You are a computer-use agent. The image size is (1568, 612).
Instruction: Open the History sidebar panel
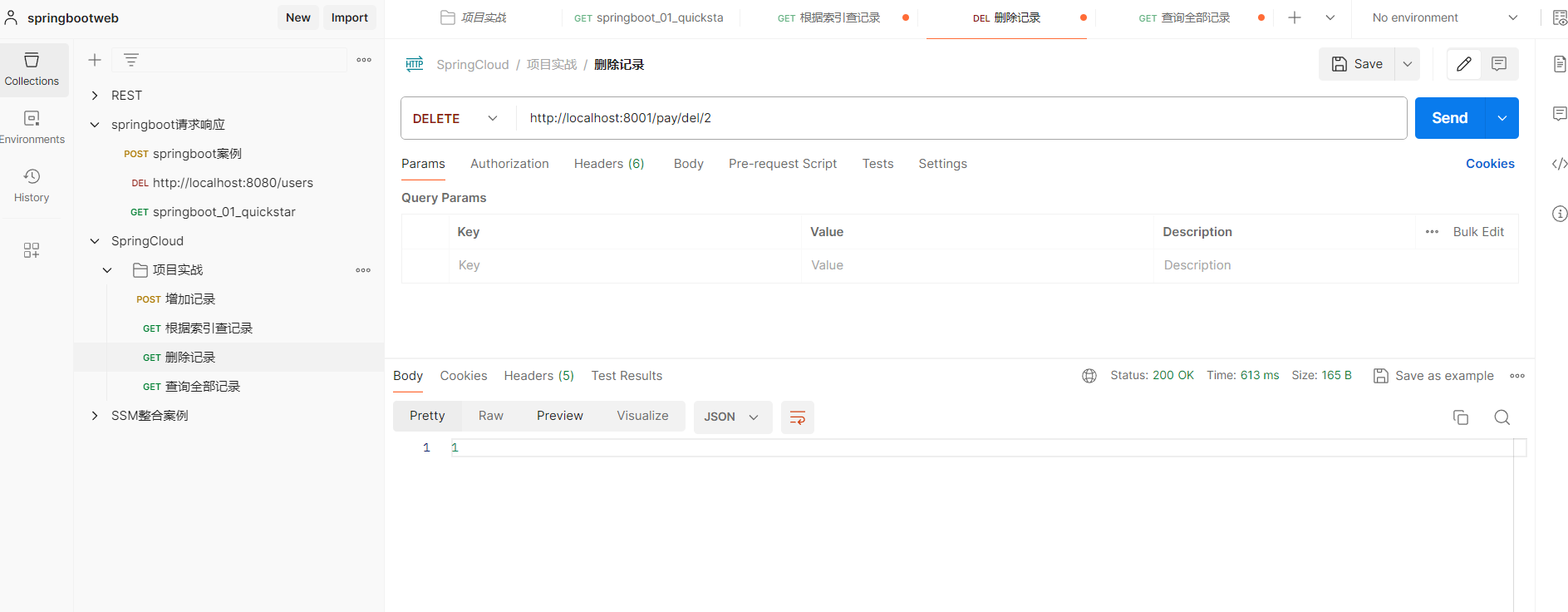32,185
